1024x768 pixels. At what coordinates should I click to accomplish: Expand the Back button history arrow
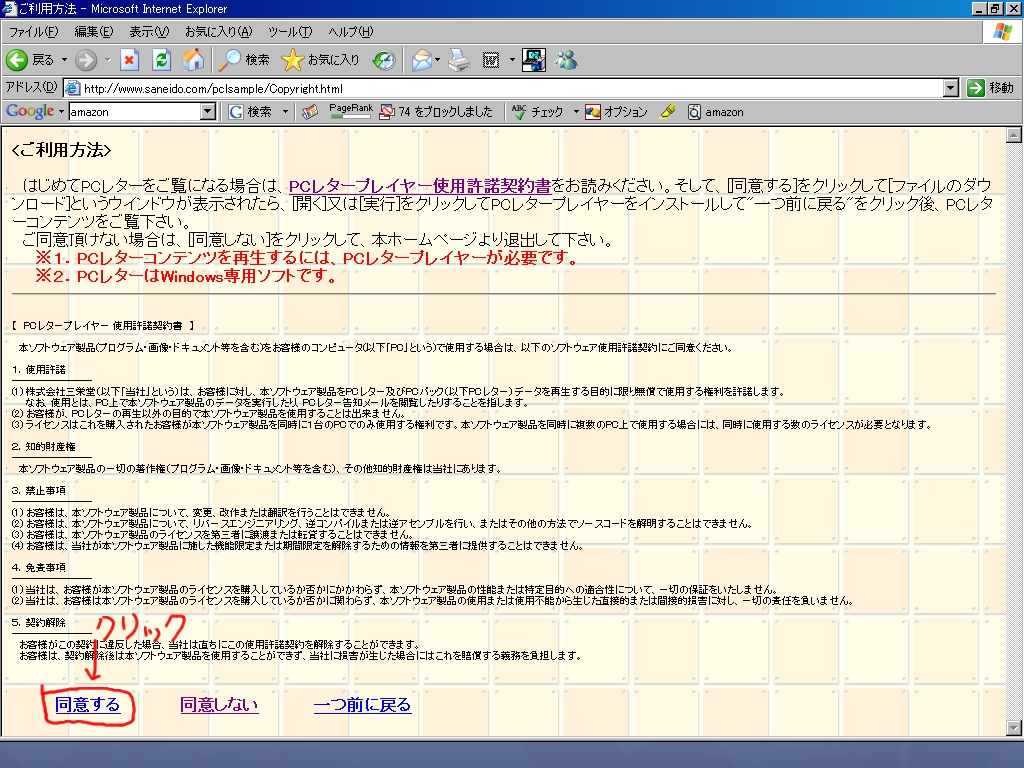64,60
